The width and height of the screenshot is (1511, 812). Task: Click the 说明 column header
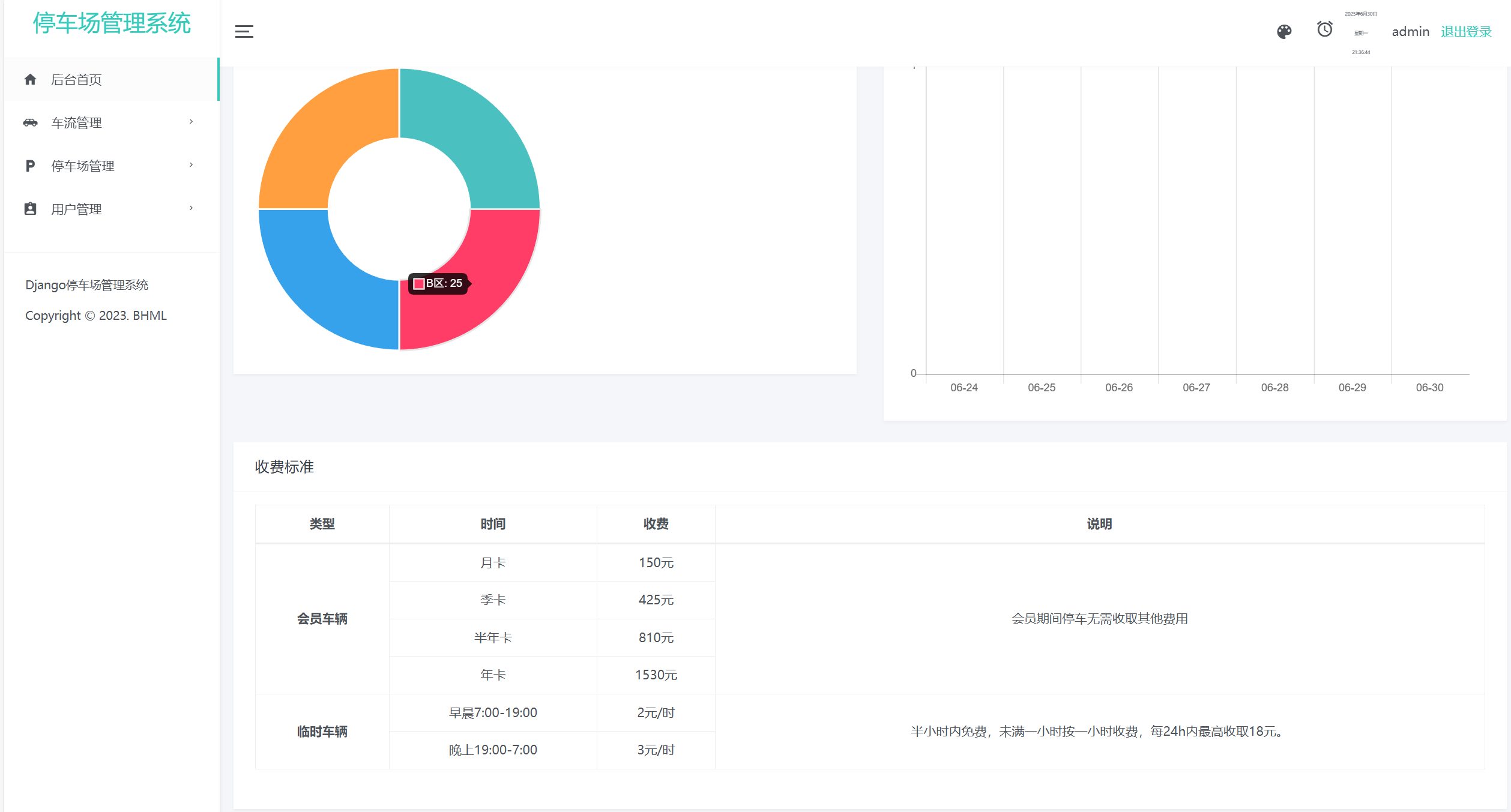pos(1100,524)
